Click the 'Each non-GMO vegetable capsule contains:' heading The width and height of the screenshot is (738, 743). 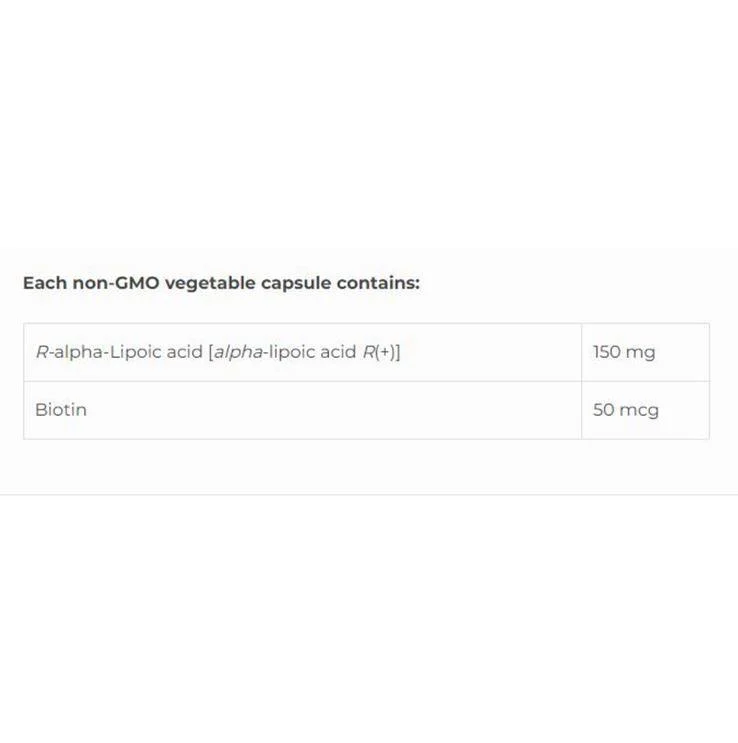click(221, 283)
